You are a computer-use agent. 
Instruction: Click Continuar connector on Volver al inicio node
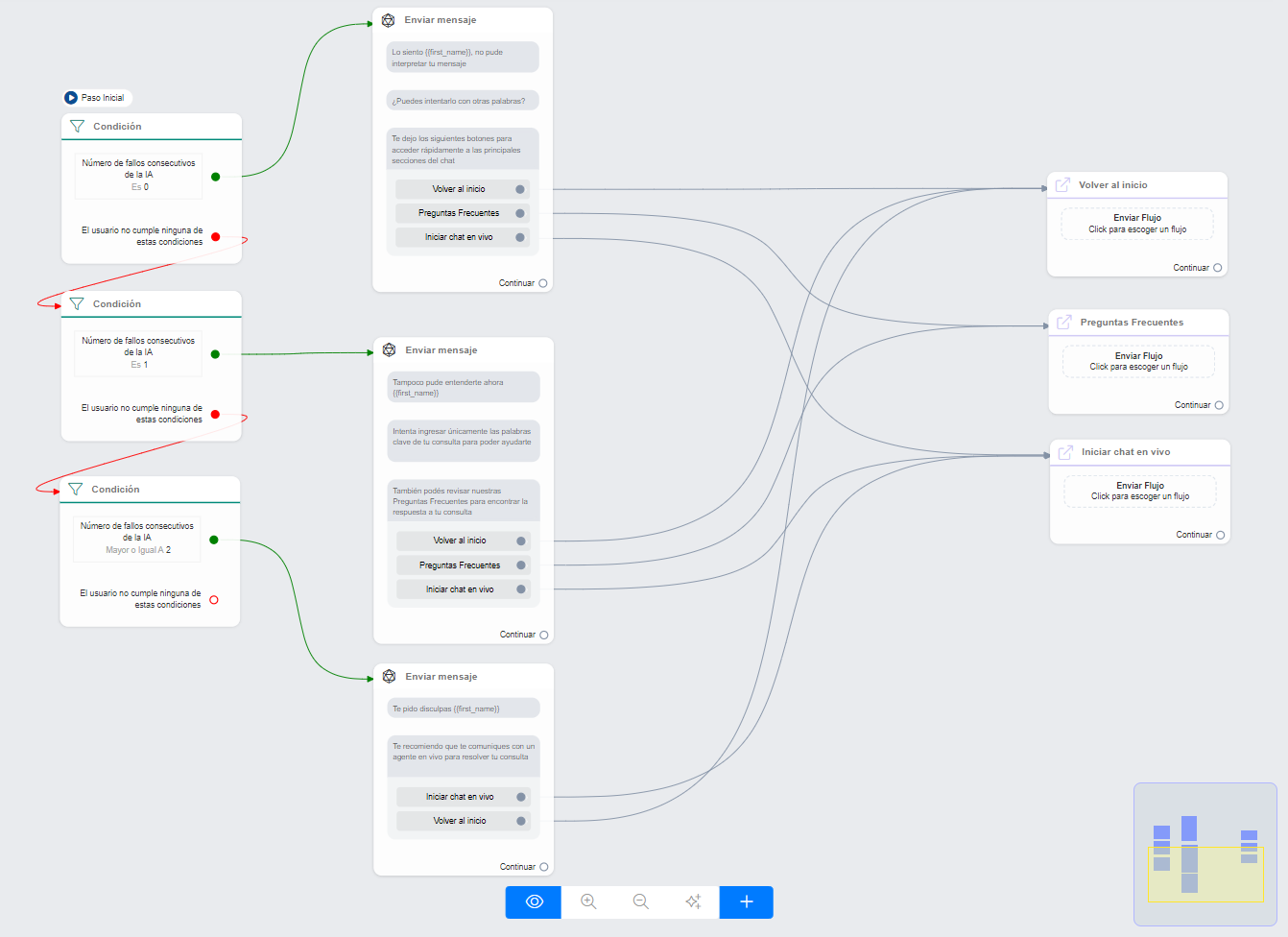click(x=1217, y=268)
